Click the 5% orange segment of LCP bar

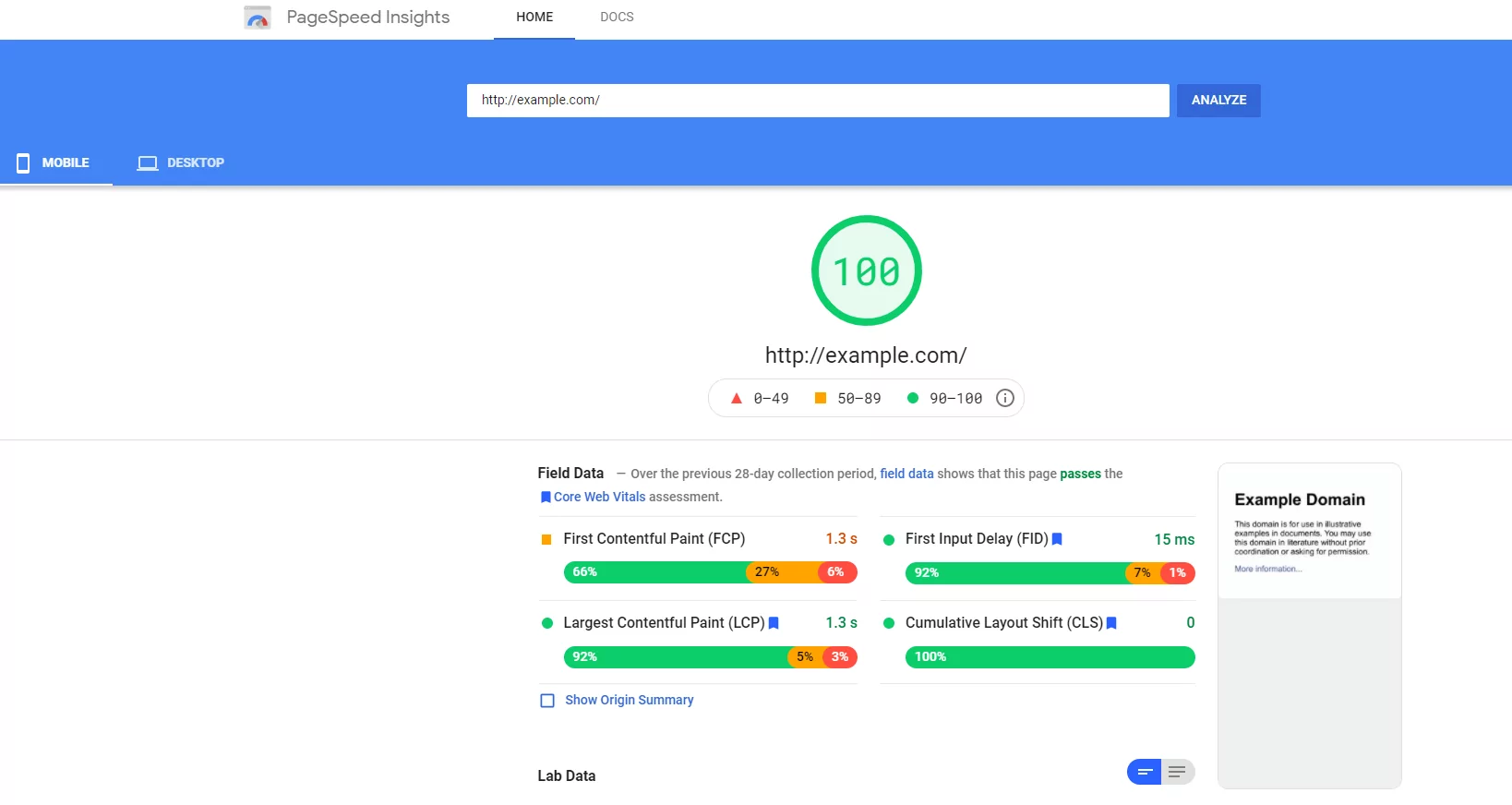[805, 657]
